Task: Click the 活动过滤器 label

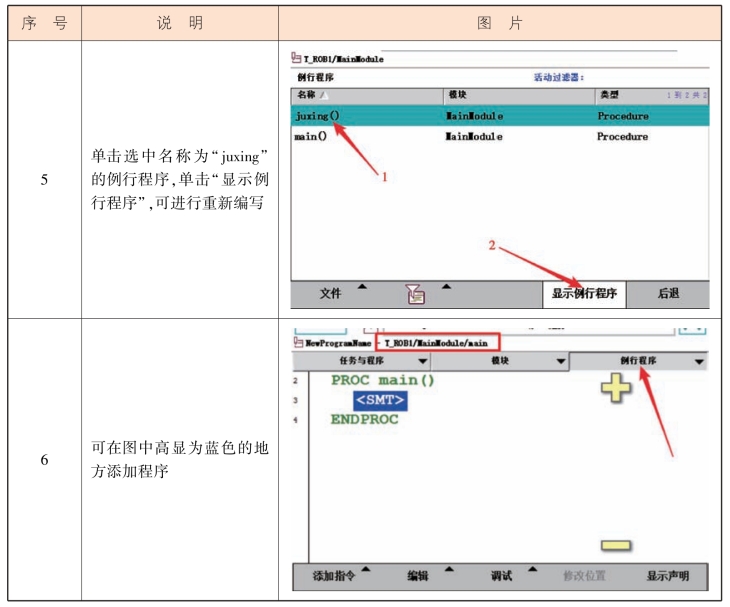Action: point(558,77)
